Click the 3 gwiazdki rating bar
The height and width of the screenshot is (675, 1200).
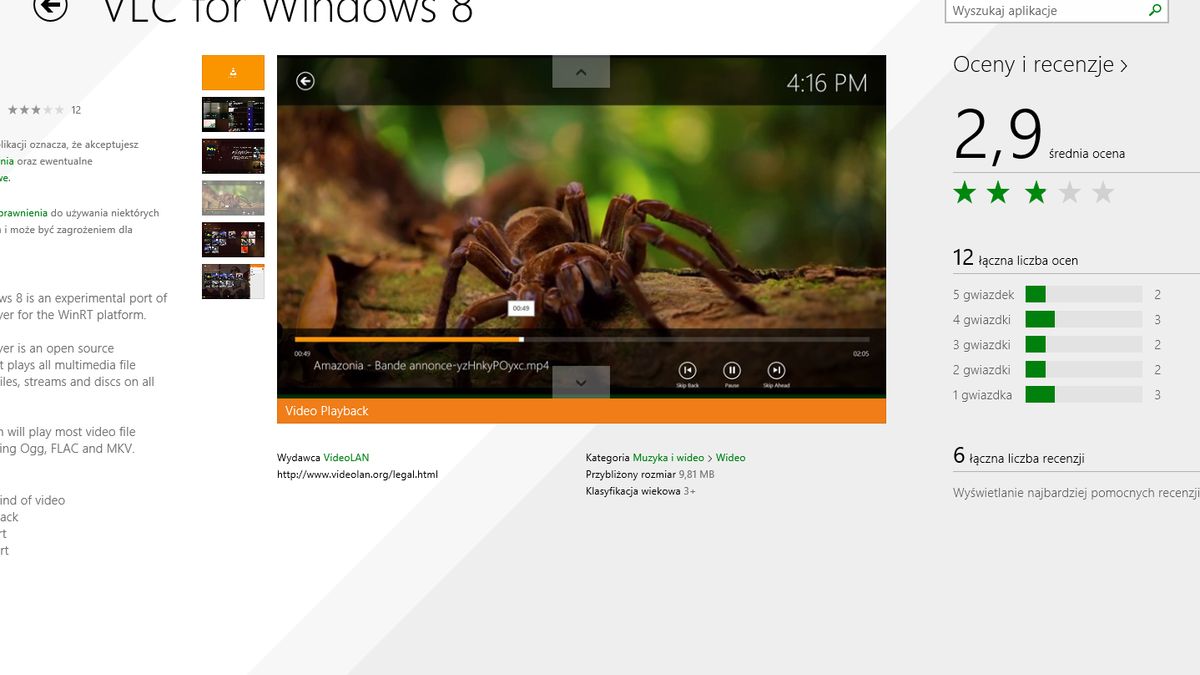1084,344
